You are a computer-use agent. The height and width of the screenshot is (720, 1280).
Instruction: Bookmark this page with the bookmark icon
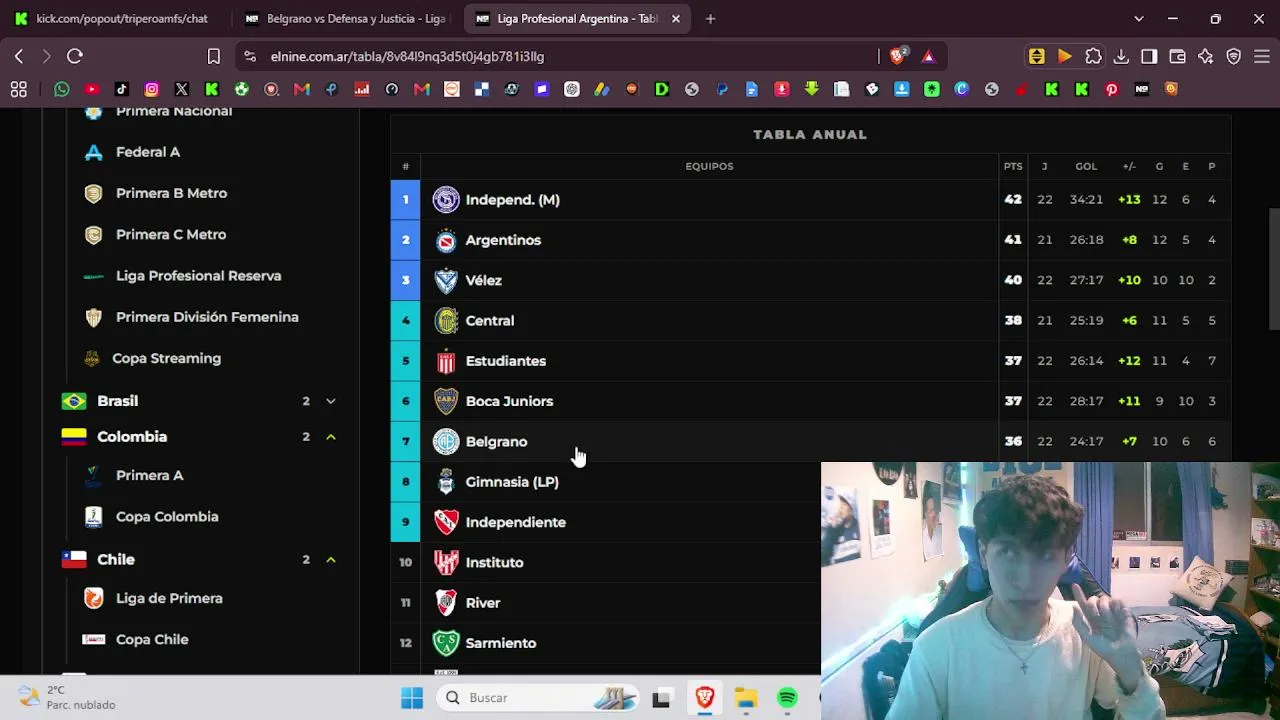[x=213, y=56]
